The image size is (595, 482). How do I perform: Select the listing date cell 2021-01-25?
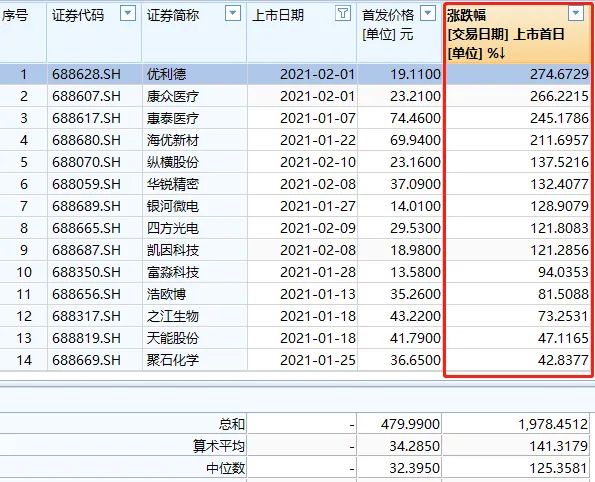coord(318,360)
